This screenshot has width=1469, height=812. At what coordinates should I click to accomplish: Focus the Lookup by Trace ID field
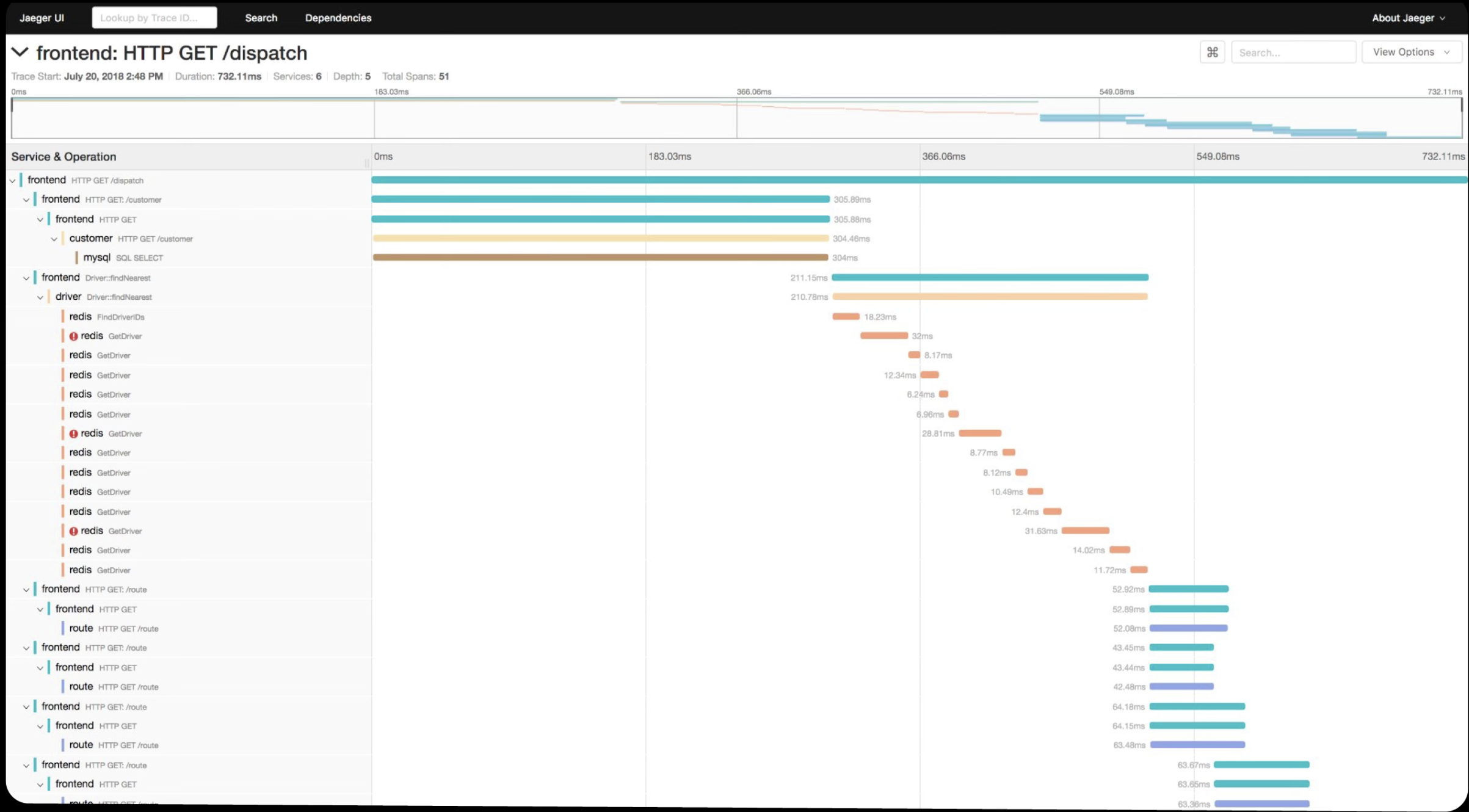tap(154, 18)
